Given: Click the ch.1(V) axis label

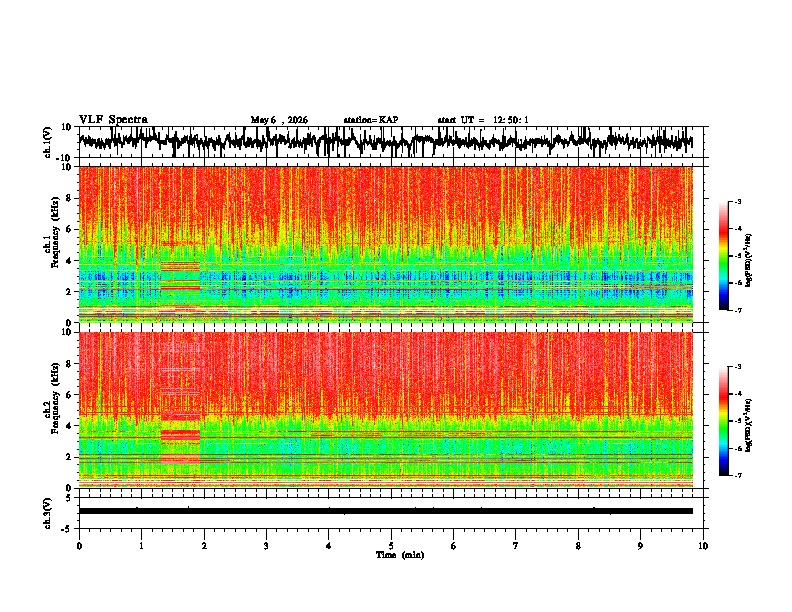Looking at the screenshot, I should (48, 142).
